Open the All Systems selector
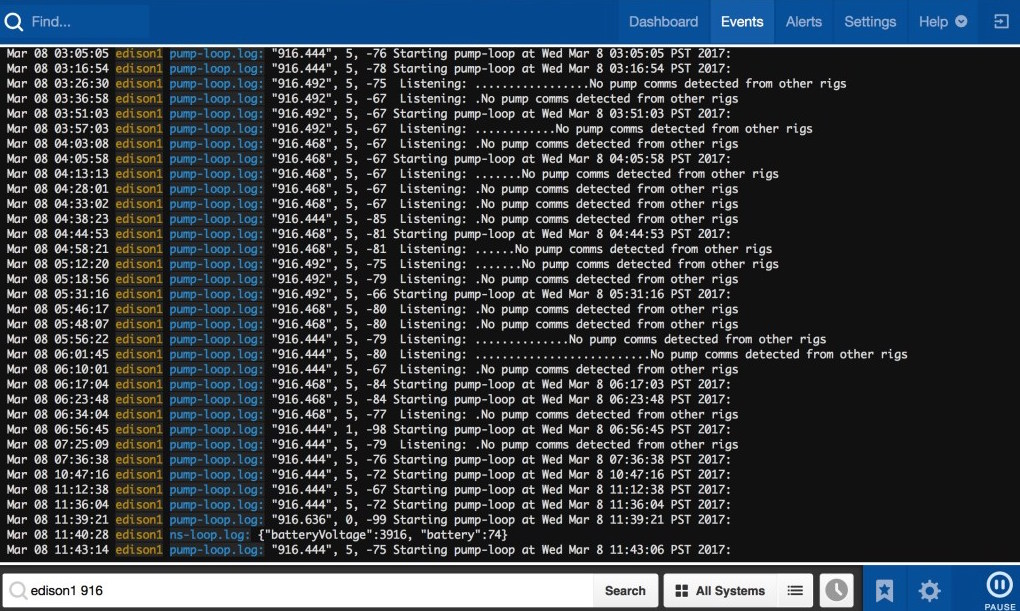The width and height of the screenshot is (1020, 611). (720, 591)
